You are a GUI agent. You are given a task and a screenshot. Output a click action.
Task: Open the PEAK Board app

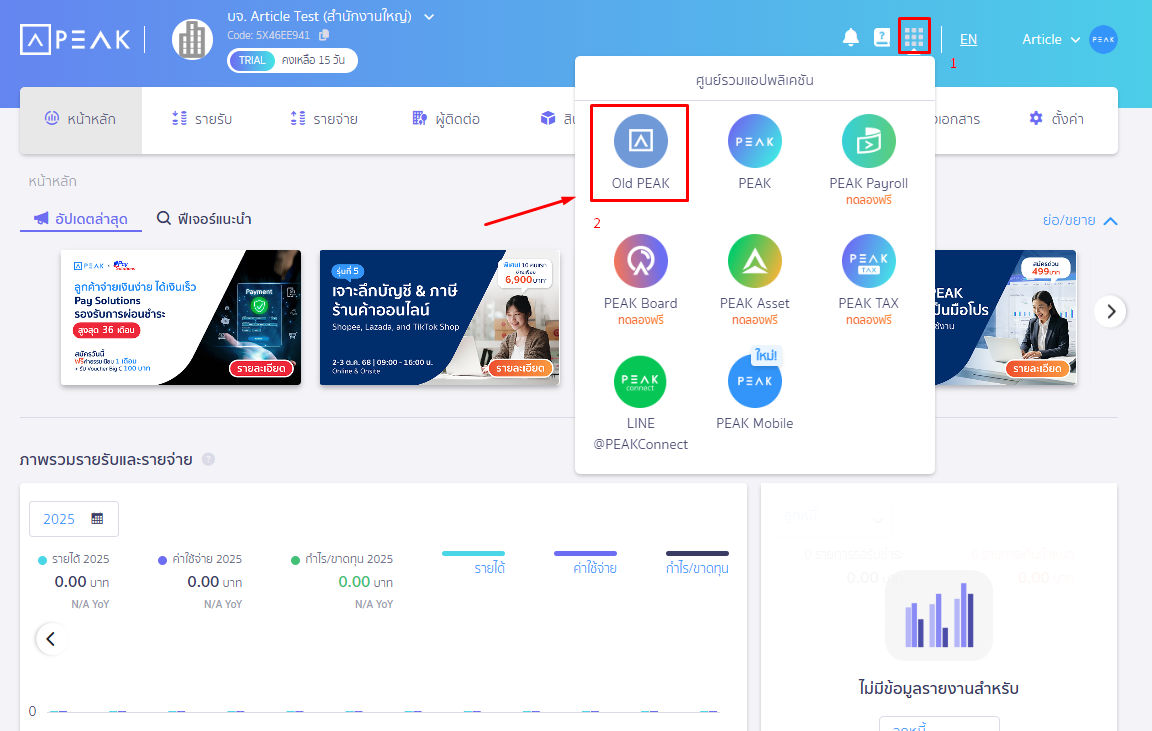[640, 262]
